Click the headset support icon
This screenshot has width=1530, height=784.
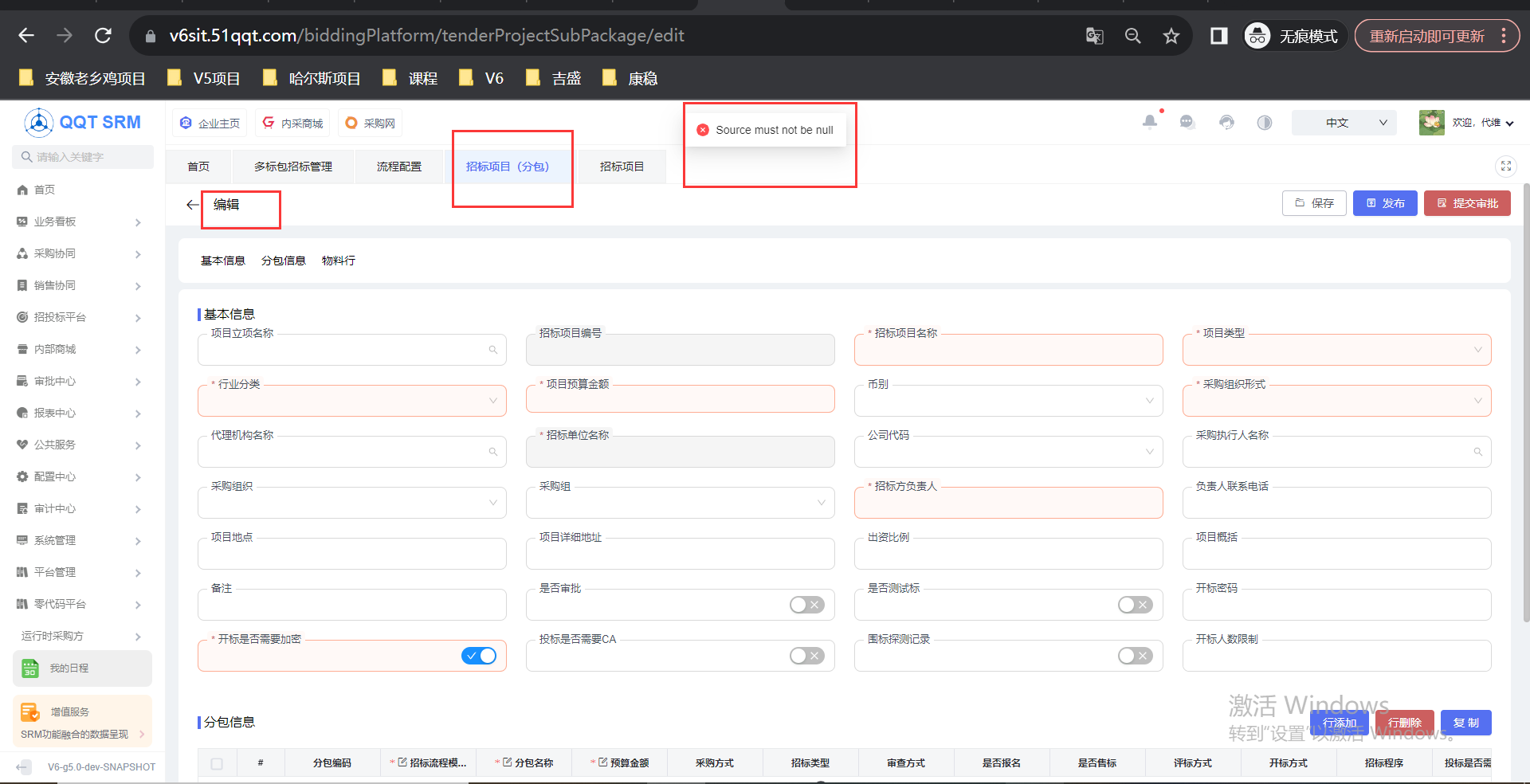[1226, 122]
